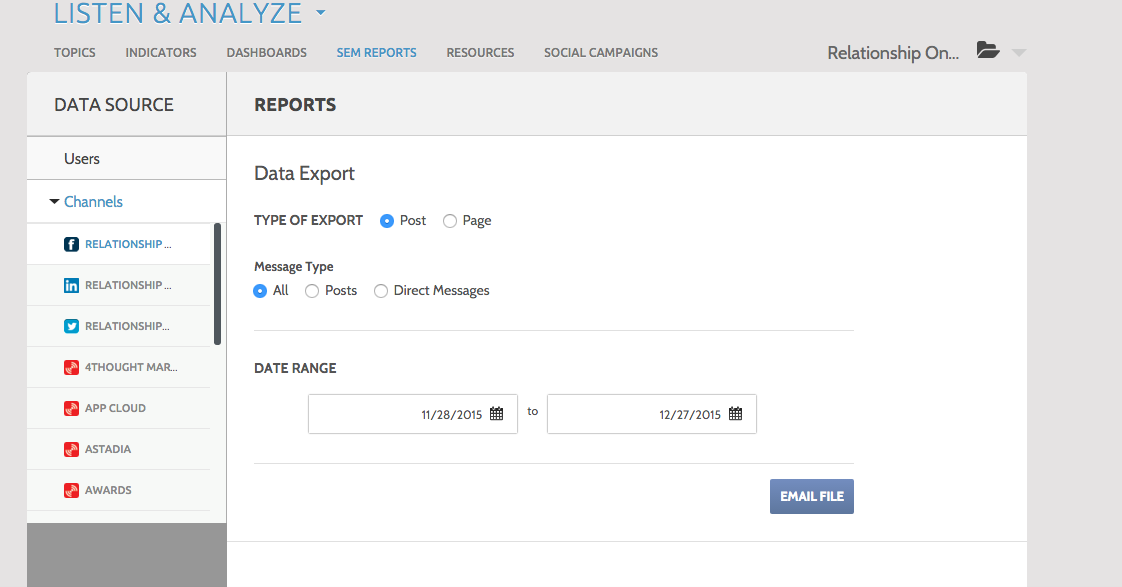
Task: Click the Astadia feed icon
Action: [71, 450]
